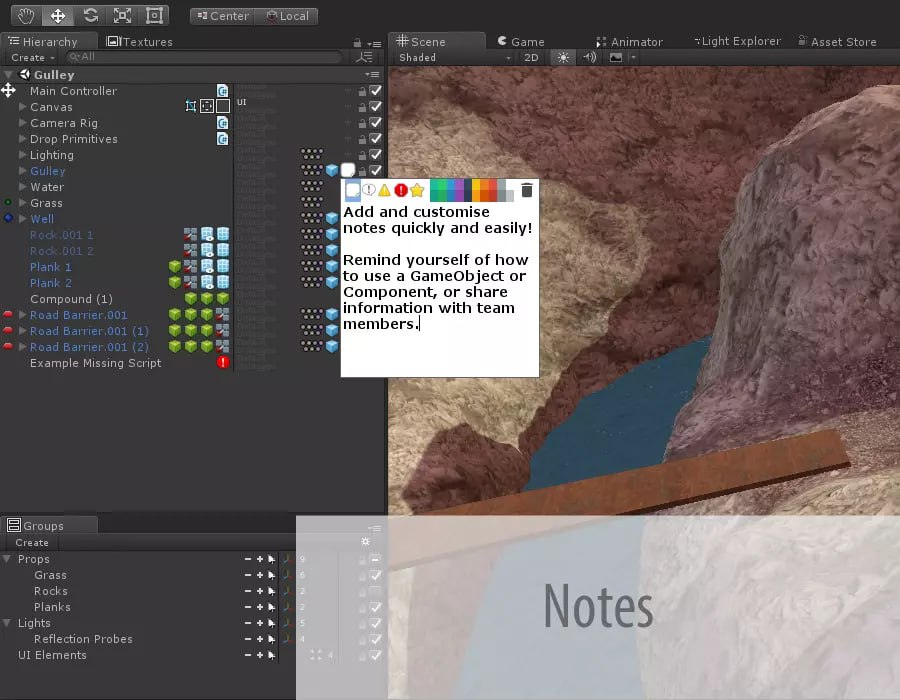Select the Hand tool in toolbar

tap(27, 16)
